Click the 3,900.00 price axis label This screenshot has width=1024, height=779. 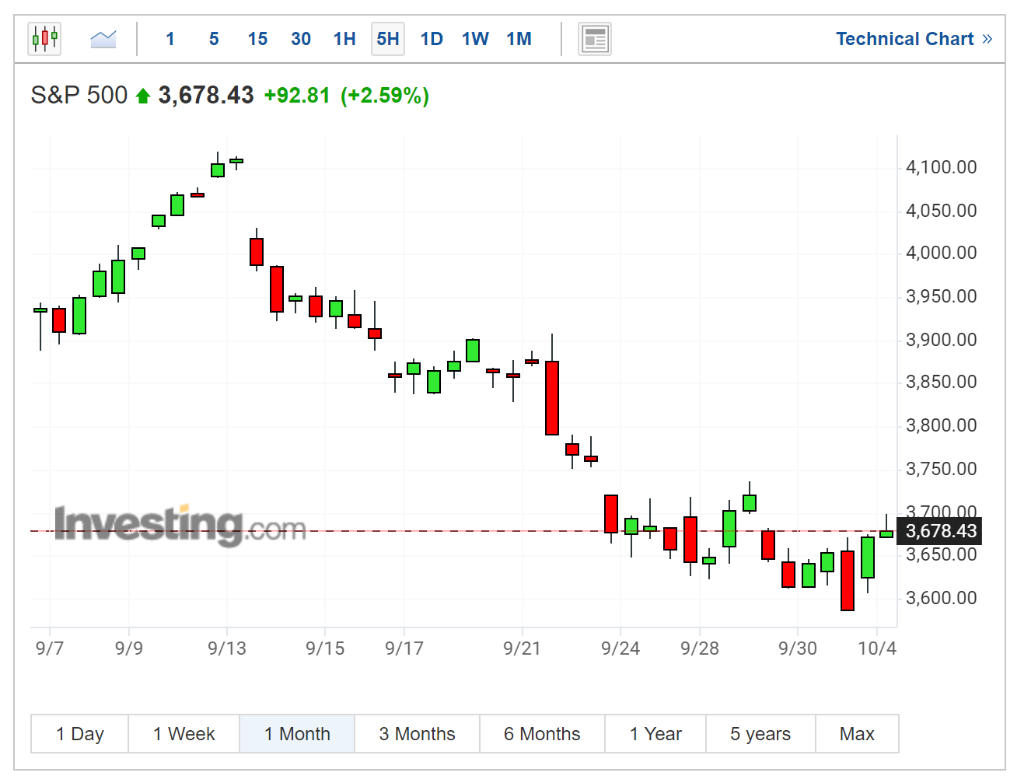click(941, 340)
